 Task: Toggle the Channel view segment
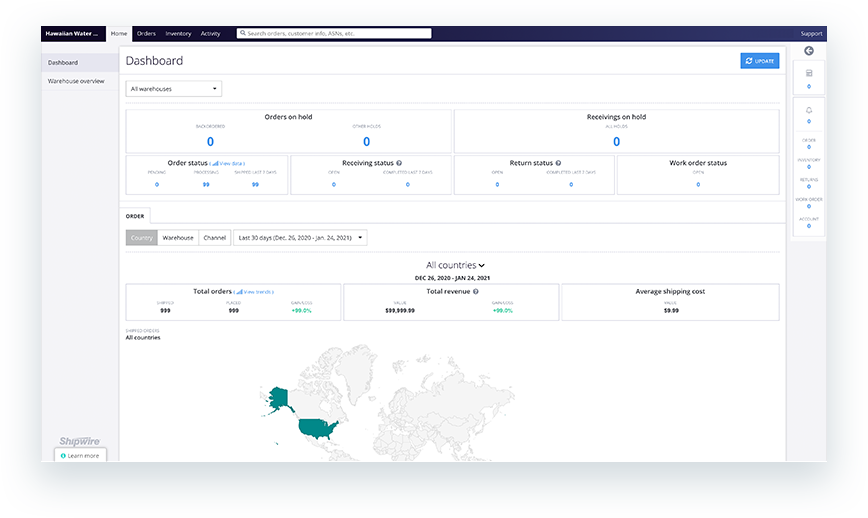click(x=214, y=238)
